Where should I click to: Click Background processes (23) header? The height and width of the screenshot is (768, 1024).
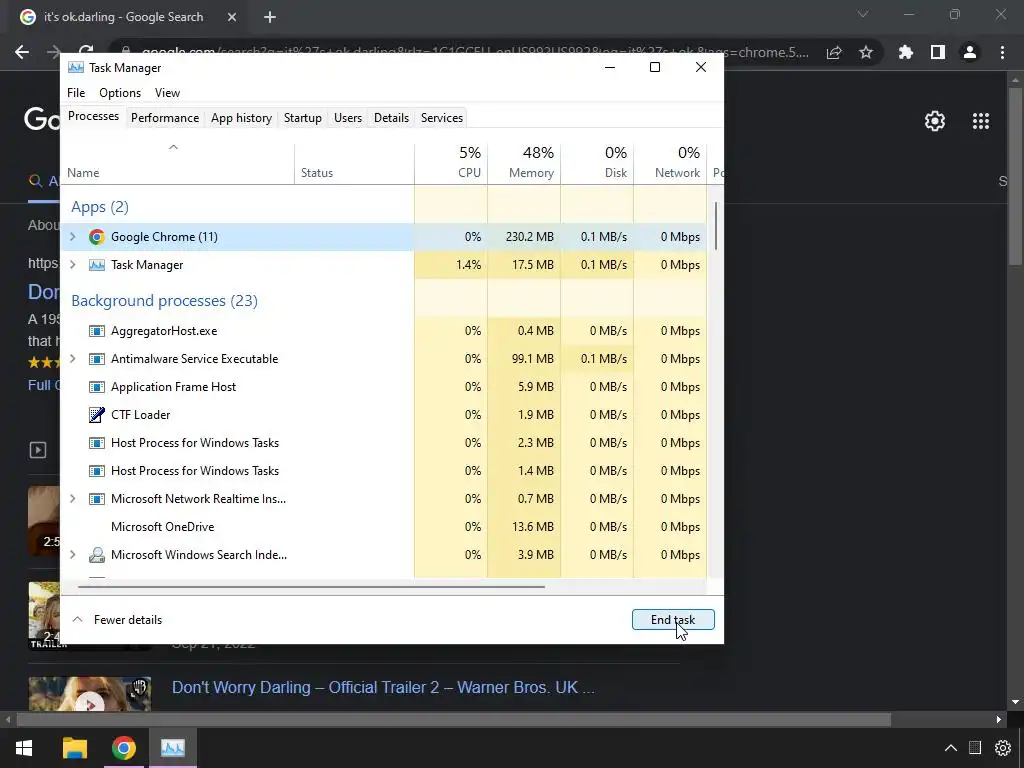pyautogui.click(x=165, y=301)
